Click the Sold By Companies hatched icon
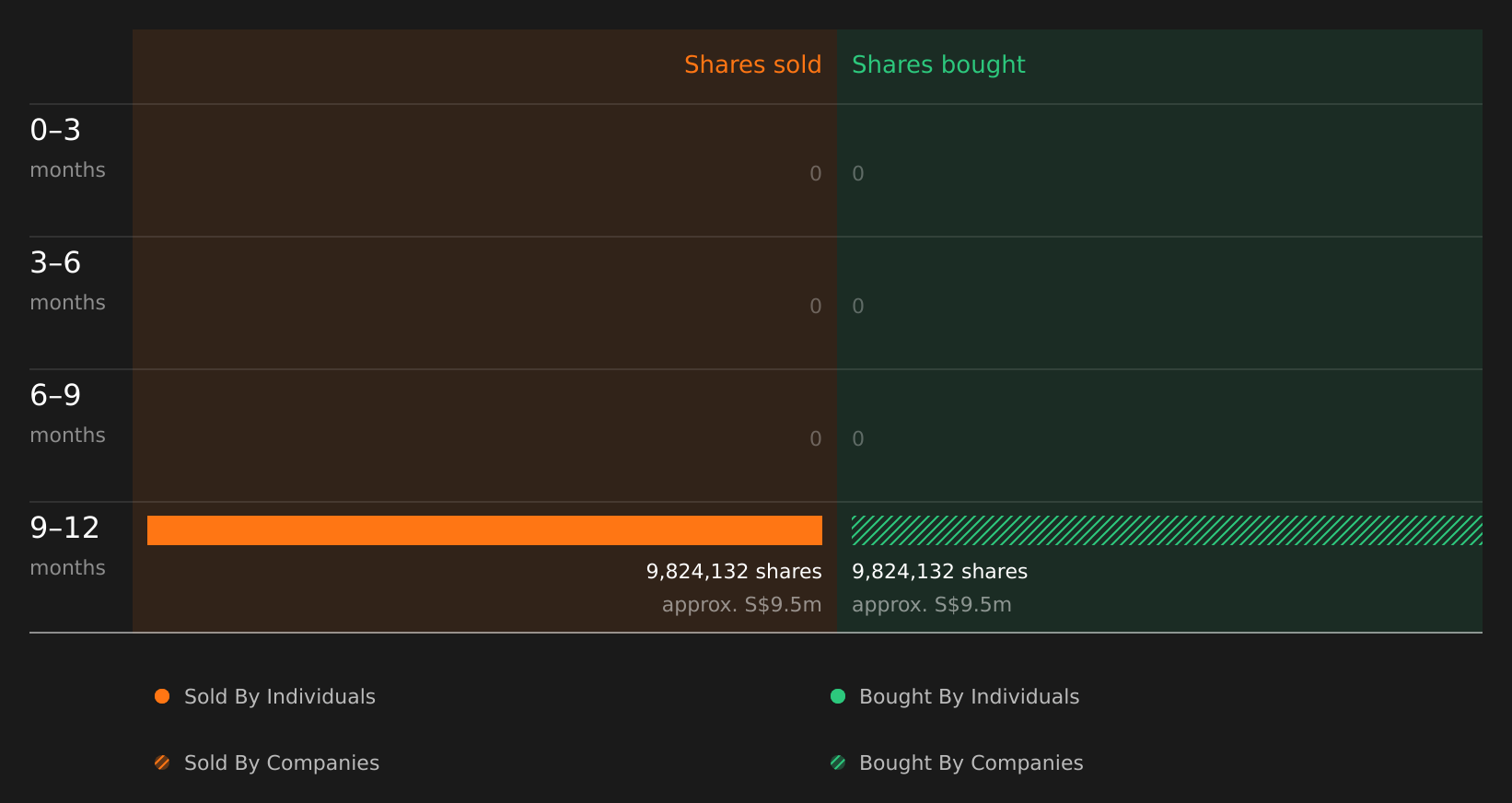The width and height of the screenshot is (1512, 803). pyautogui.click(x=162, y=762)
